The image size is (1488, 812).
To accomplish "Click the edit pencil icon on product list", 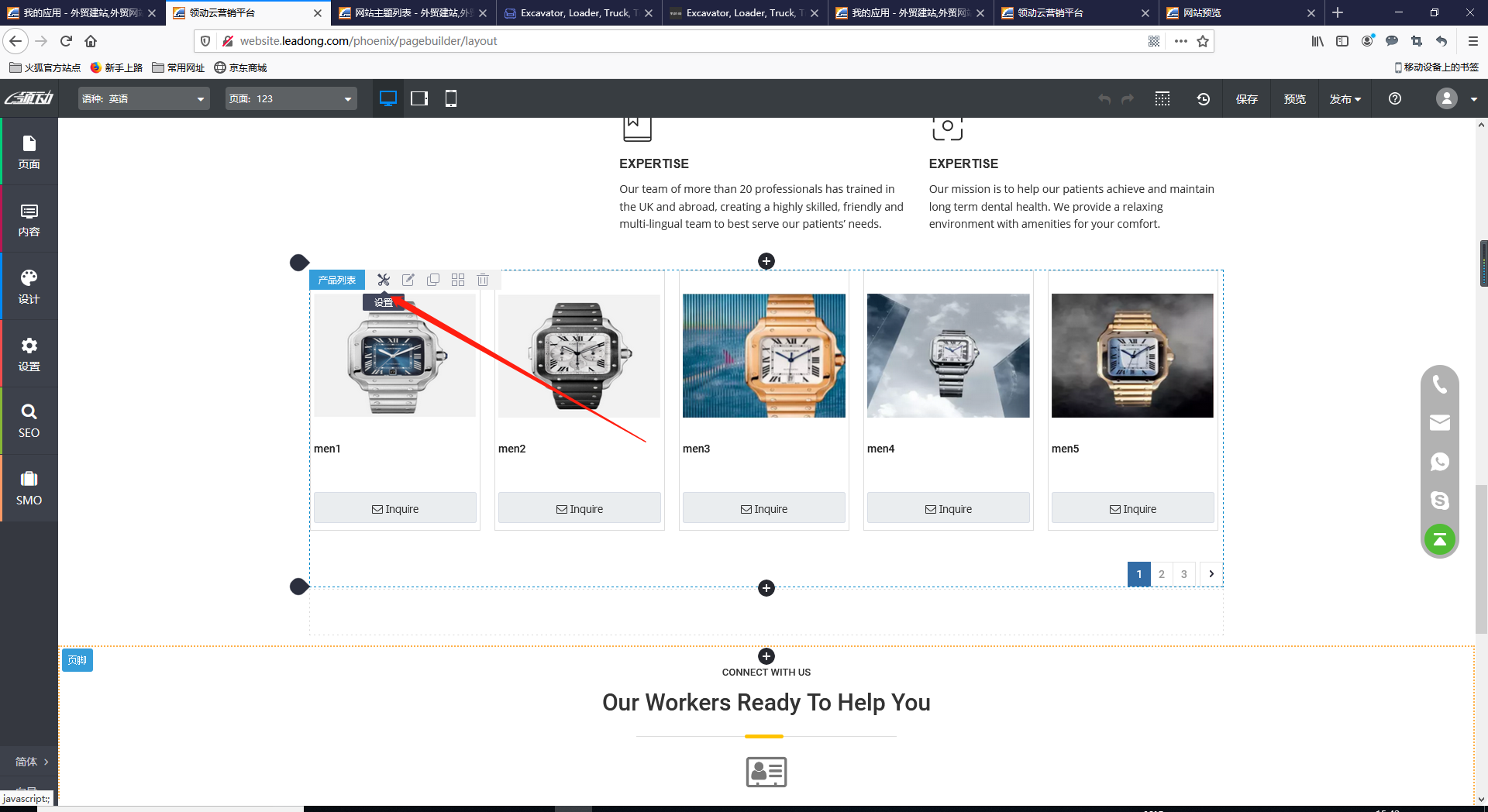I will click(x=408, y=280).
